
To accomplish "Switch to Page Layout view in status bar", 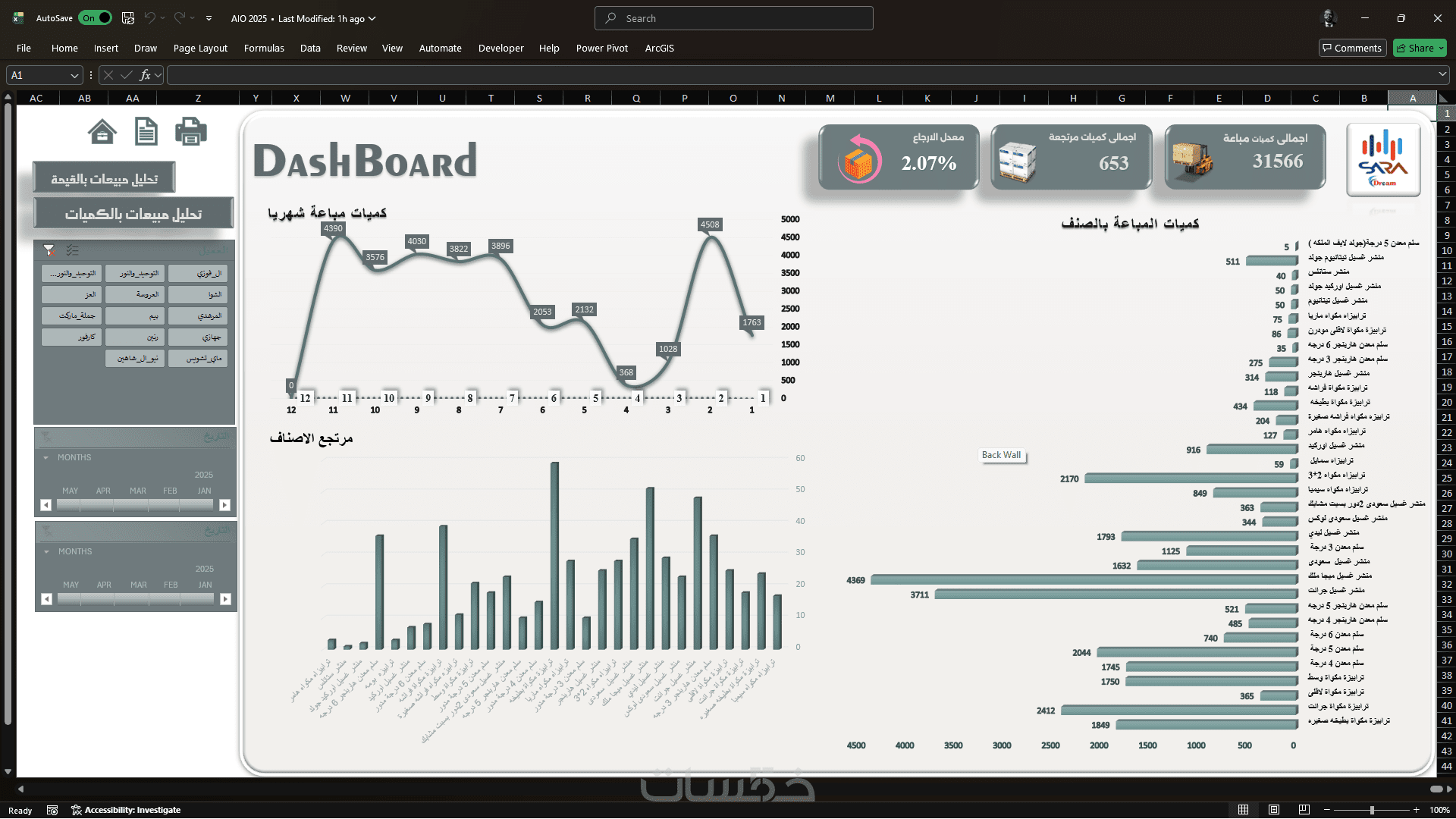I will tap(1274, 810).
